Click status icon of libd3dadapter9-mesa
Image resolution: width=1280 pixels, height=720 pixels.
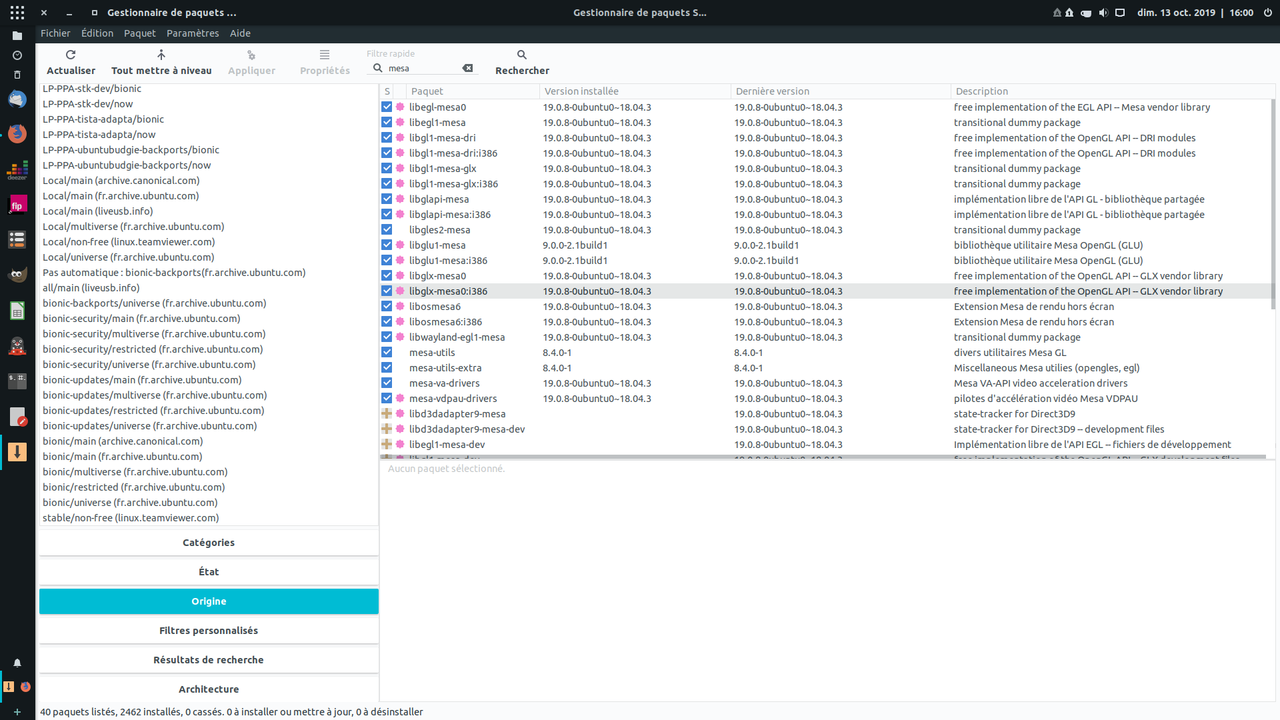click(x=387, y=414)
